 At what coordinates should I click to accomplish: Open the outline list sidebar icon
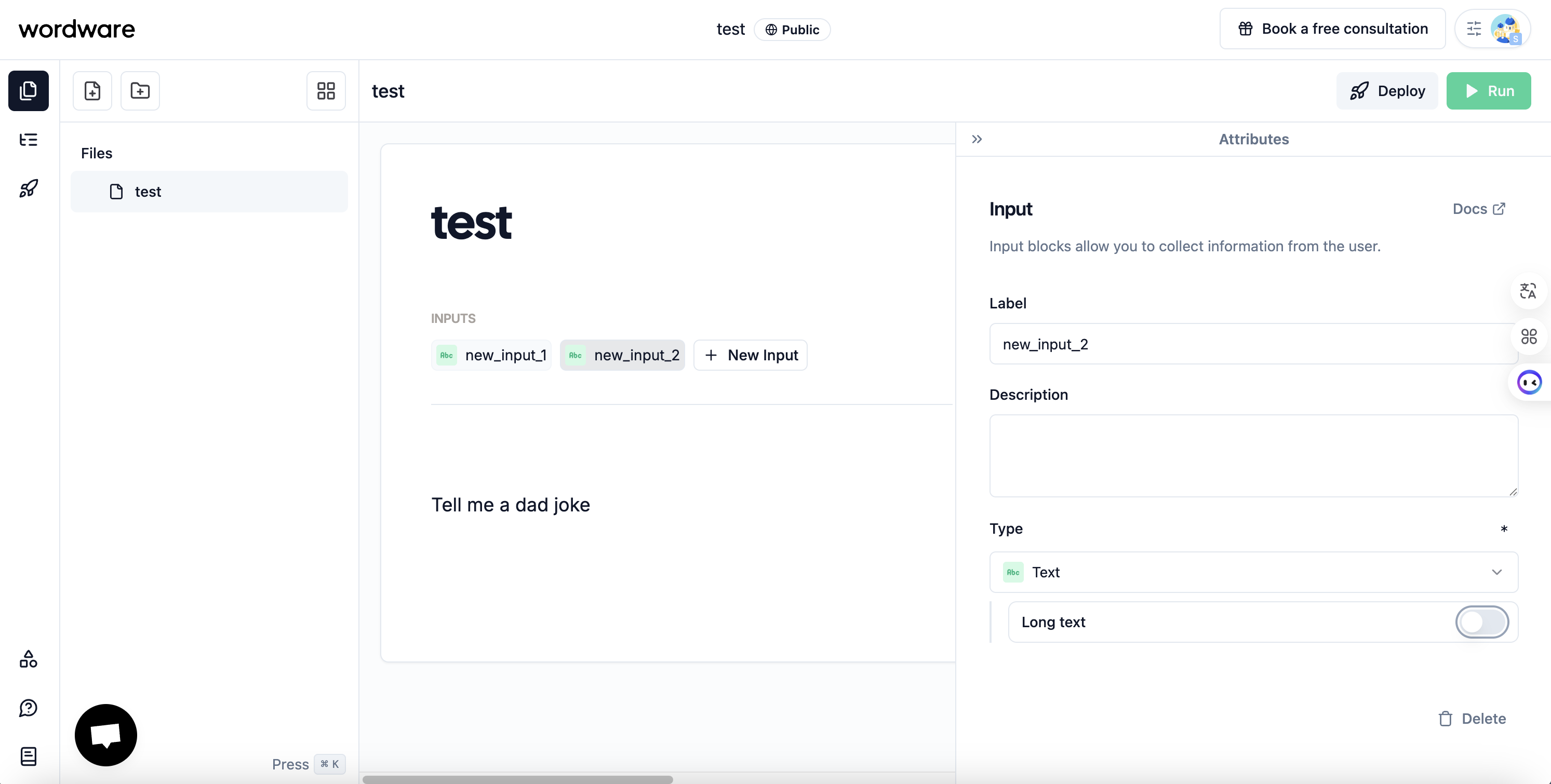tap(28, 140)
